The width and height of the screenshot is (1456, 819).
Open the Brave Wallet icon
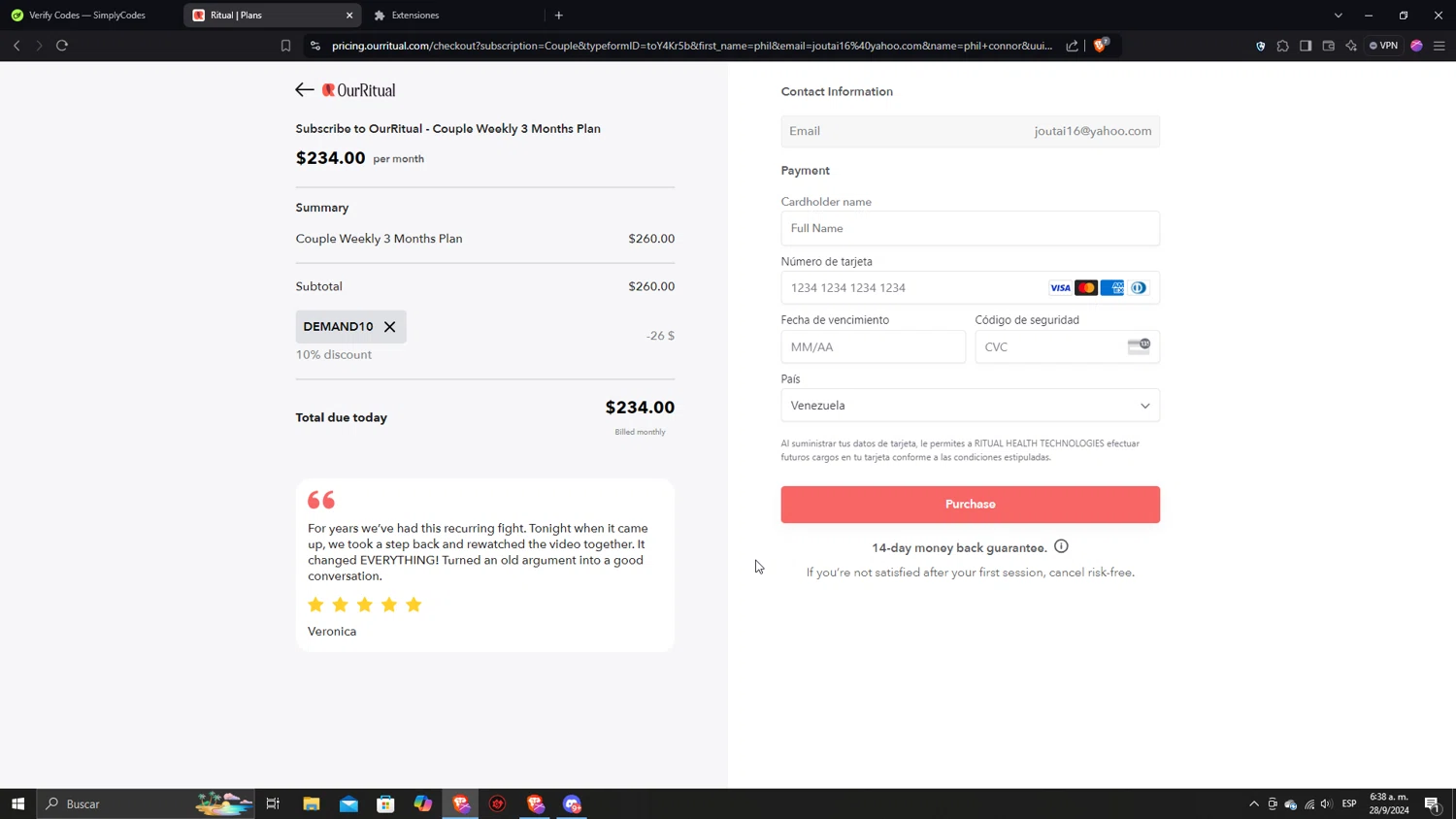(1329, 46)
